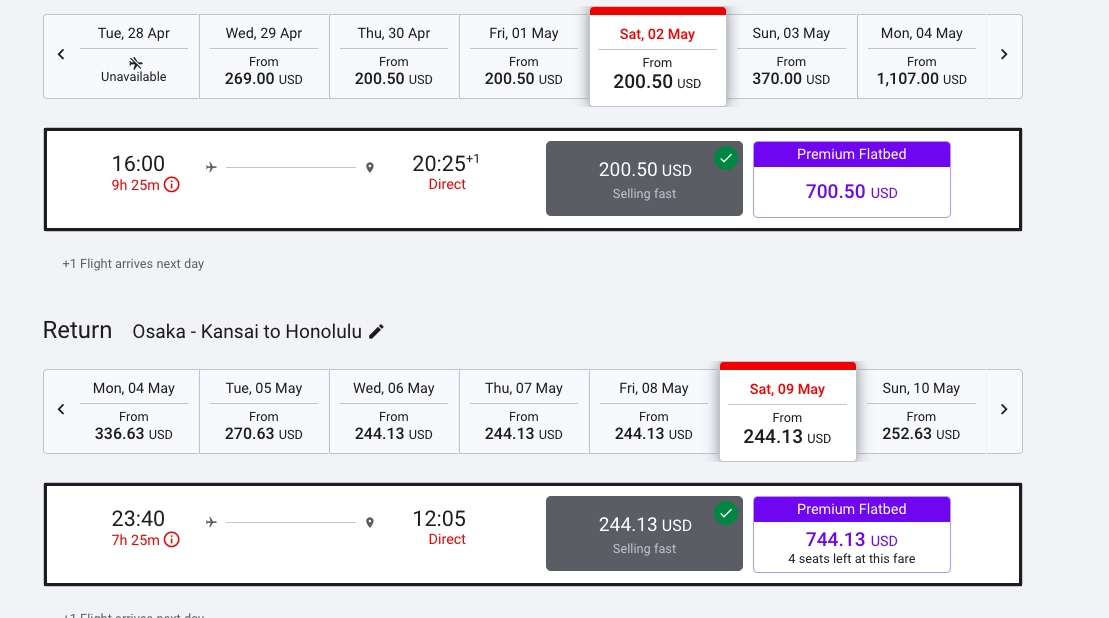The image size is (1109, 618).
Task: Select Sun, 10 May return date tab
Action: (x=922, y=412)
